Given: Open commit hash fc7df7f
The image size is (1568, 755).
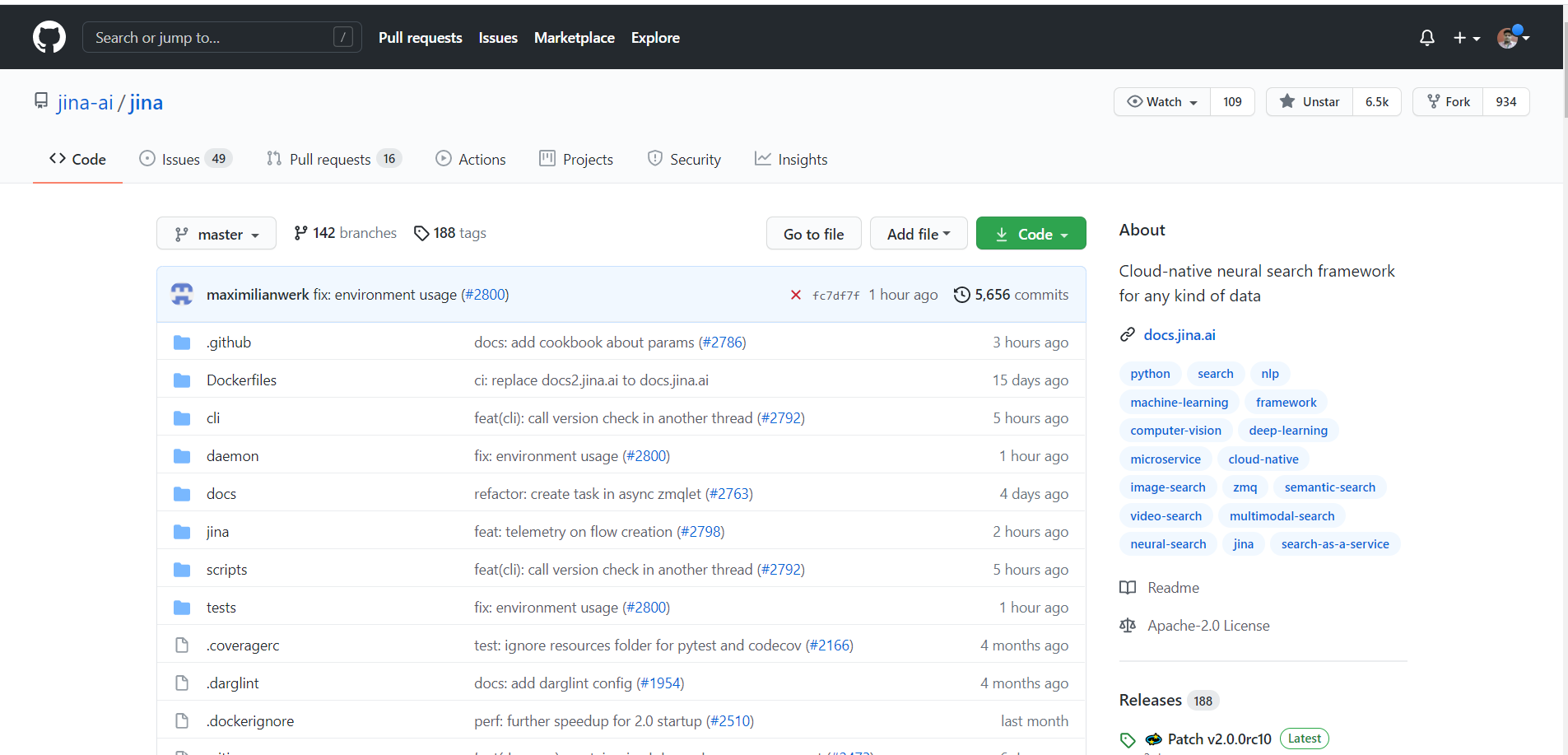Looking at the screenshot, I should coord(836,296).
